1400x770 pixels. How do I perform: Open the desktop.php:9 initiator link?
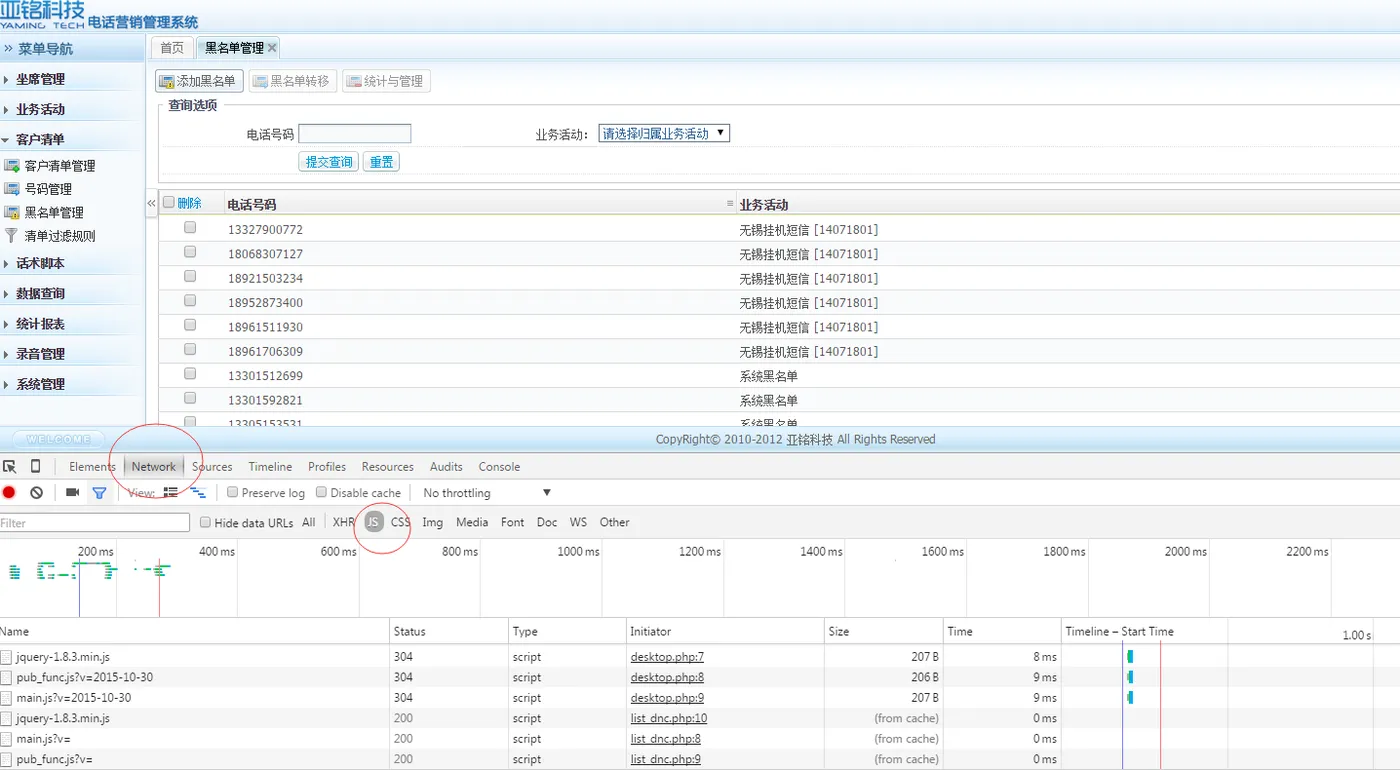point(667,698)
